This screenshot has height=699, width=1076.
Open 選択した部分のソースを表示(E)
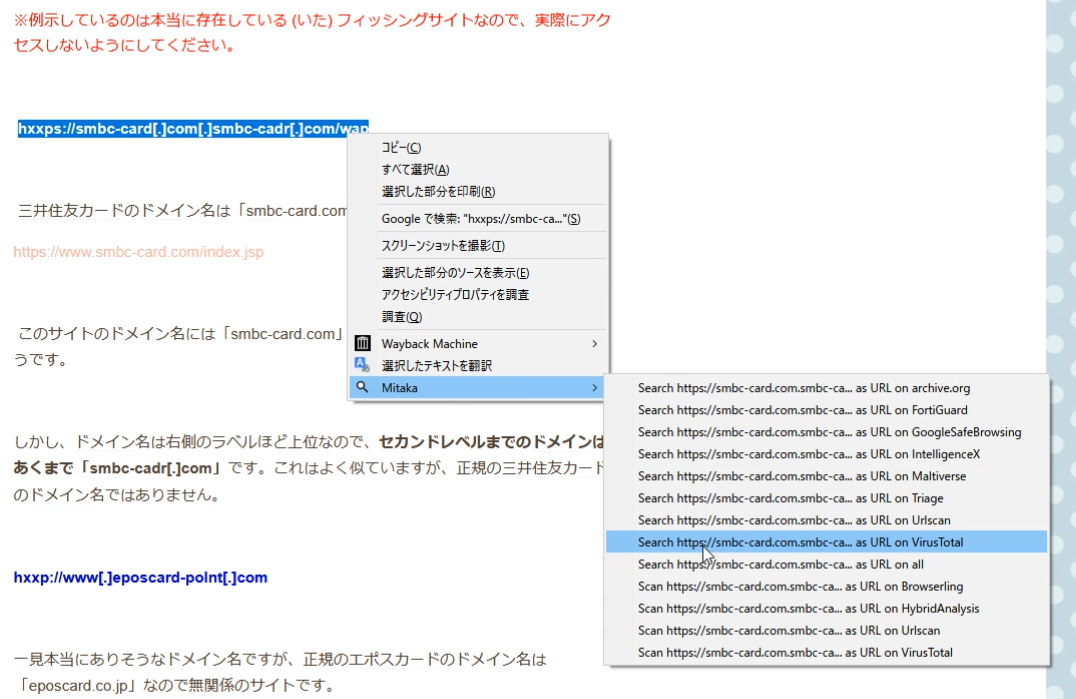coord(478,273)
